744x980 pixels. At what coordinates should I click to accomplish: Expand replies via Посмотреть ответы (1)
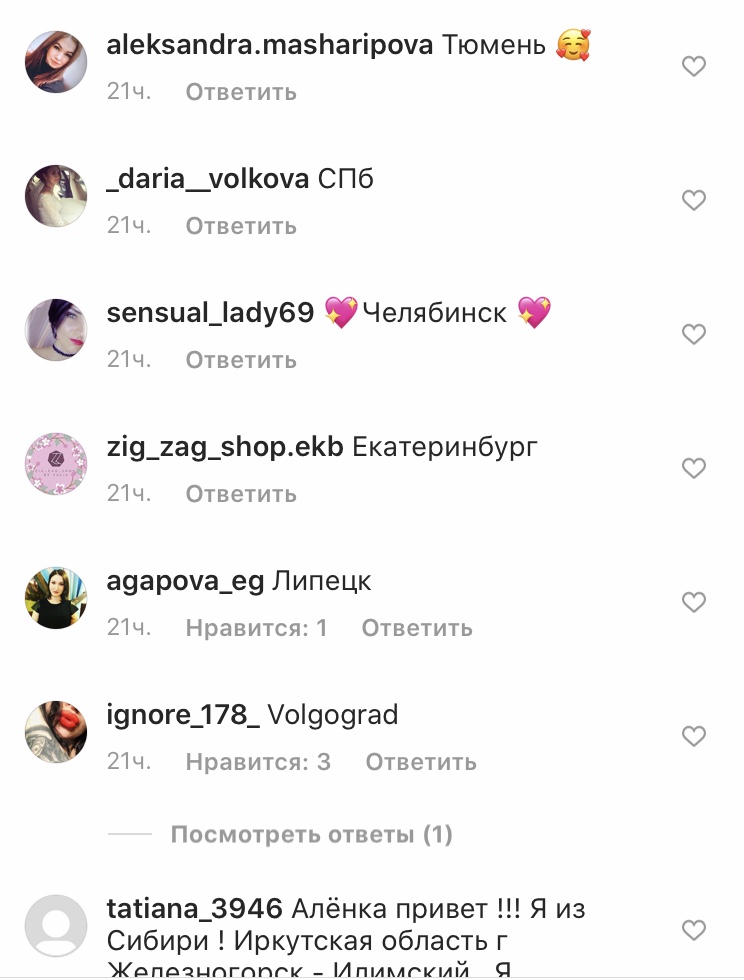tap(311, 834)
